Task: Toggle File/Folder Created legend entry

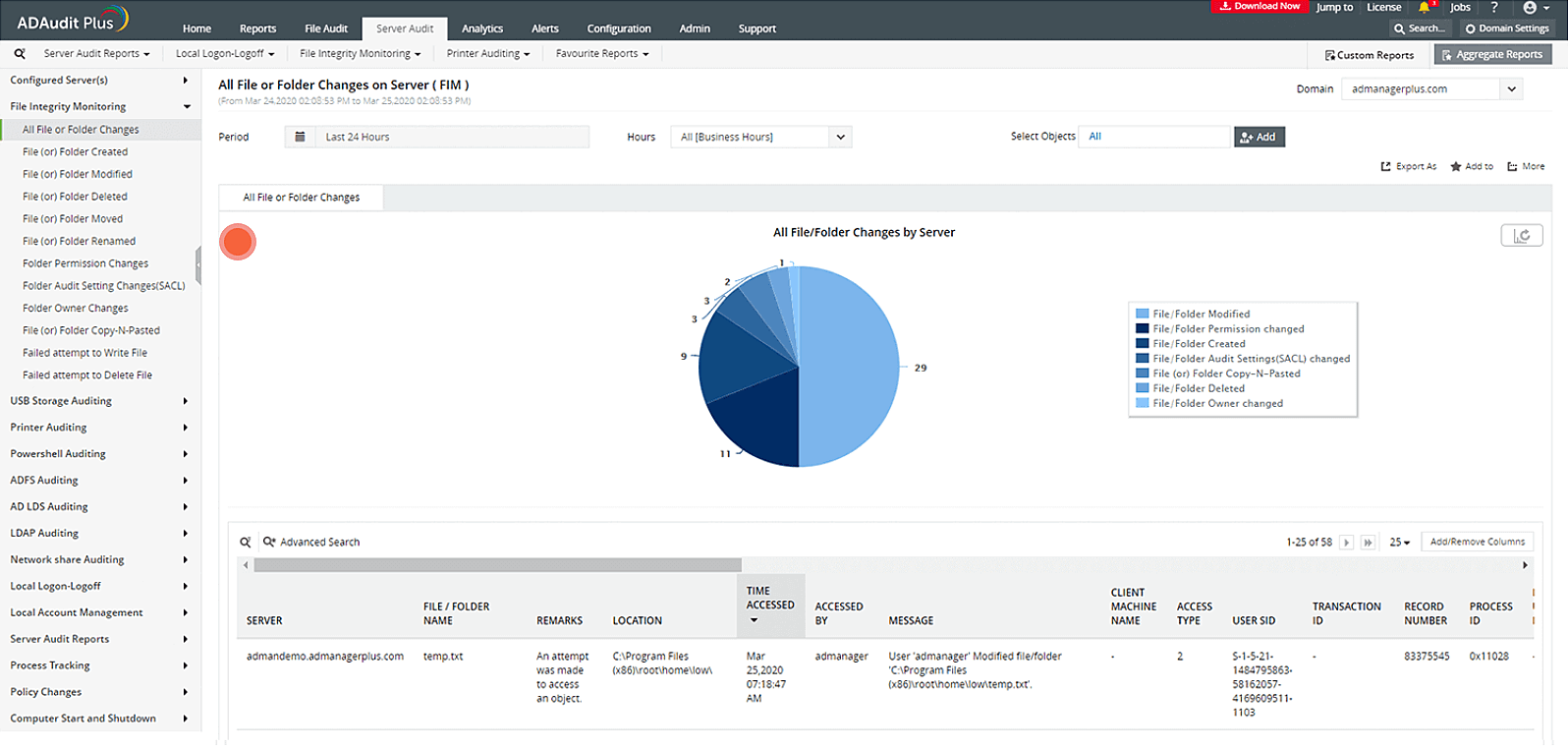Action: (1199, 344)
